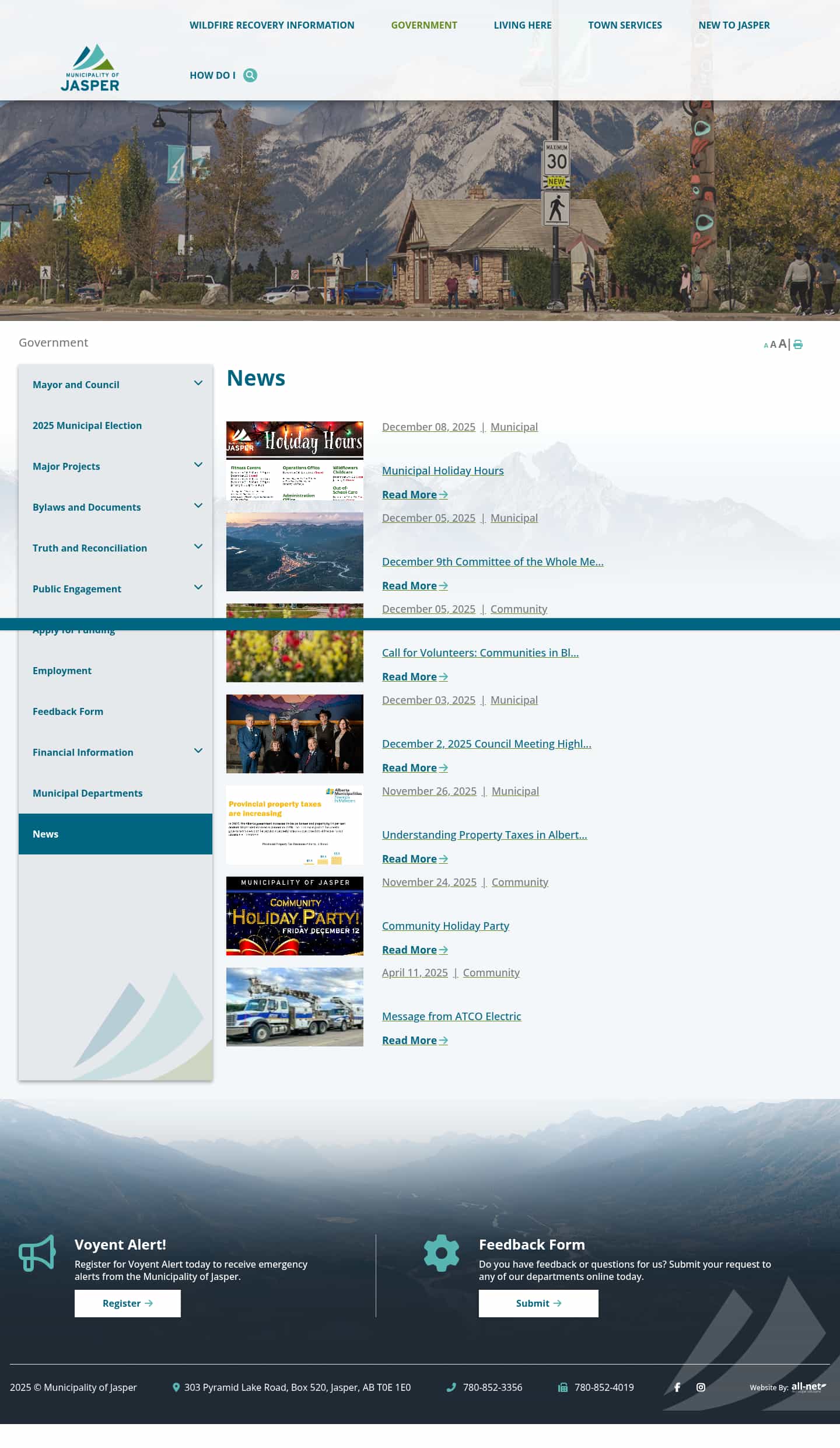Open Call for Volunteers article title

[x=480, y=653]
